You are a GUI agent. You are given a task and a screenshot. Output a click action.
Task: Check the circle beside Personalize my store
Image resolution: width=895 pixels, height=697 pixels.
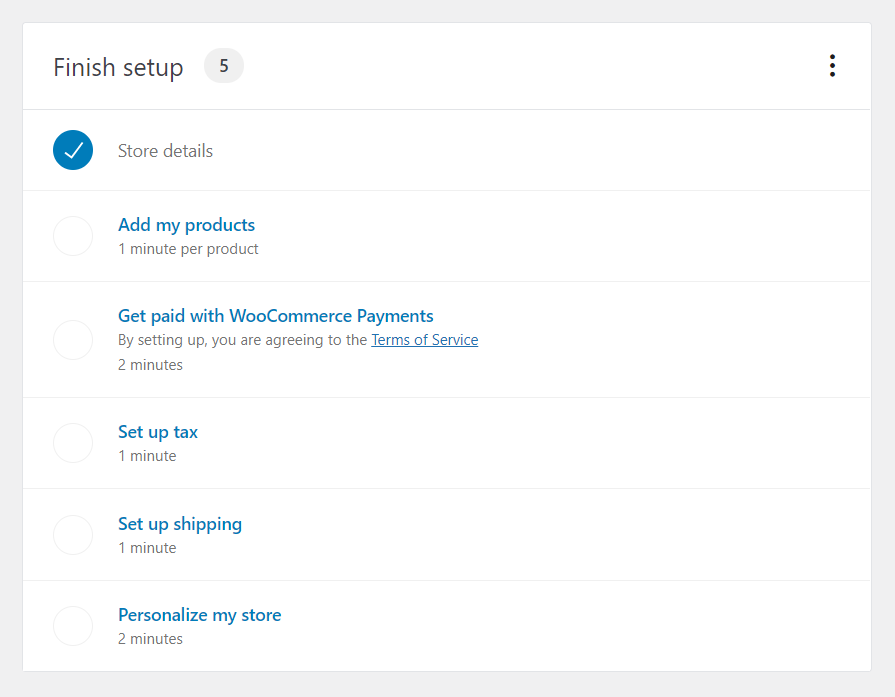pyautogui.click(x=72, y=626)
